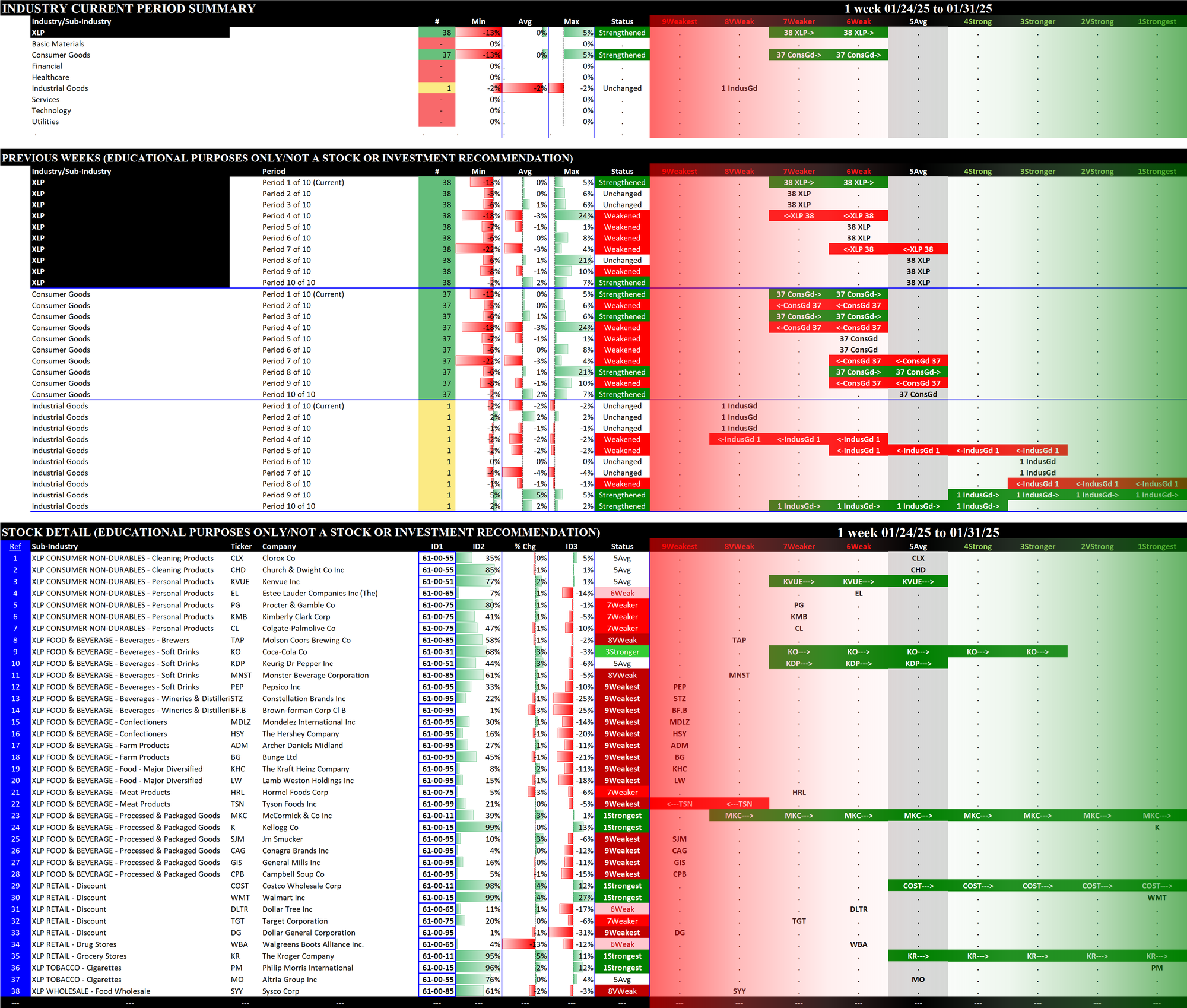This screenshot has width=1187, height=1008.
Task: Click Ref number 9 for Coca-Cola
Action: pyautogui.click(x=15, y=652)
